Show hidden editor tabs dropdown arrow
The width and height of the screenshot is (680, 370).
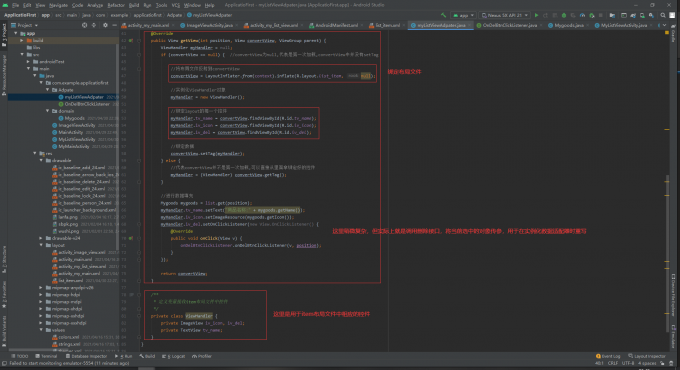(x=664, y=25)
